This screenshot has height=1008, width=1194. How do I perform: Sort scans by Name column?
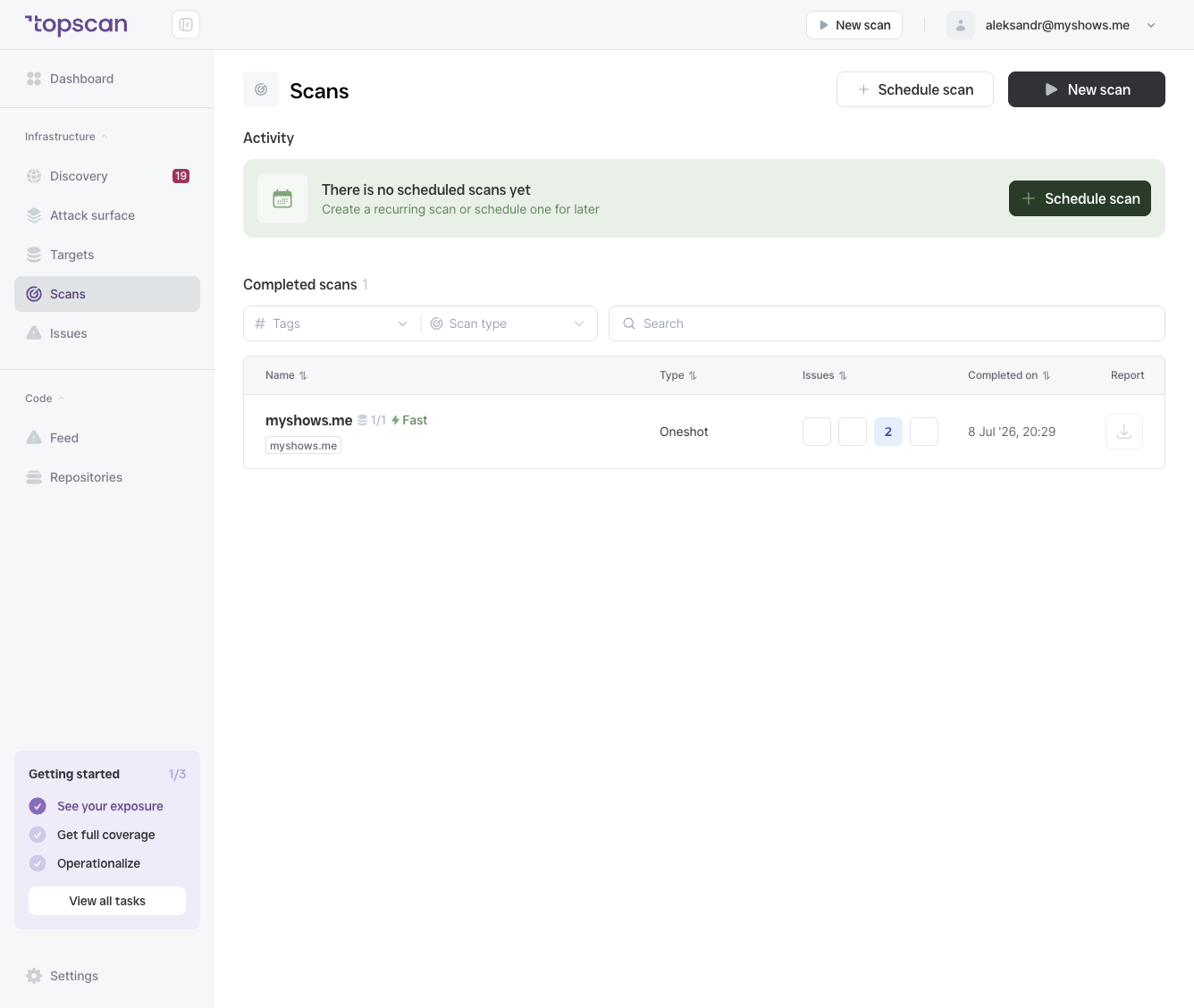click(286, 375)
